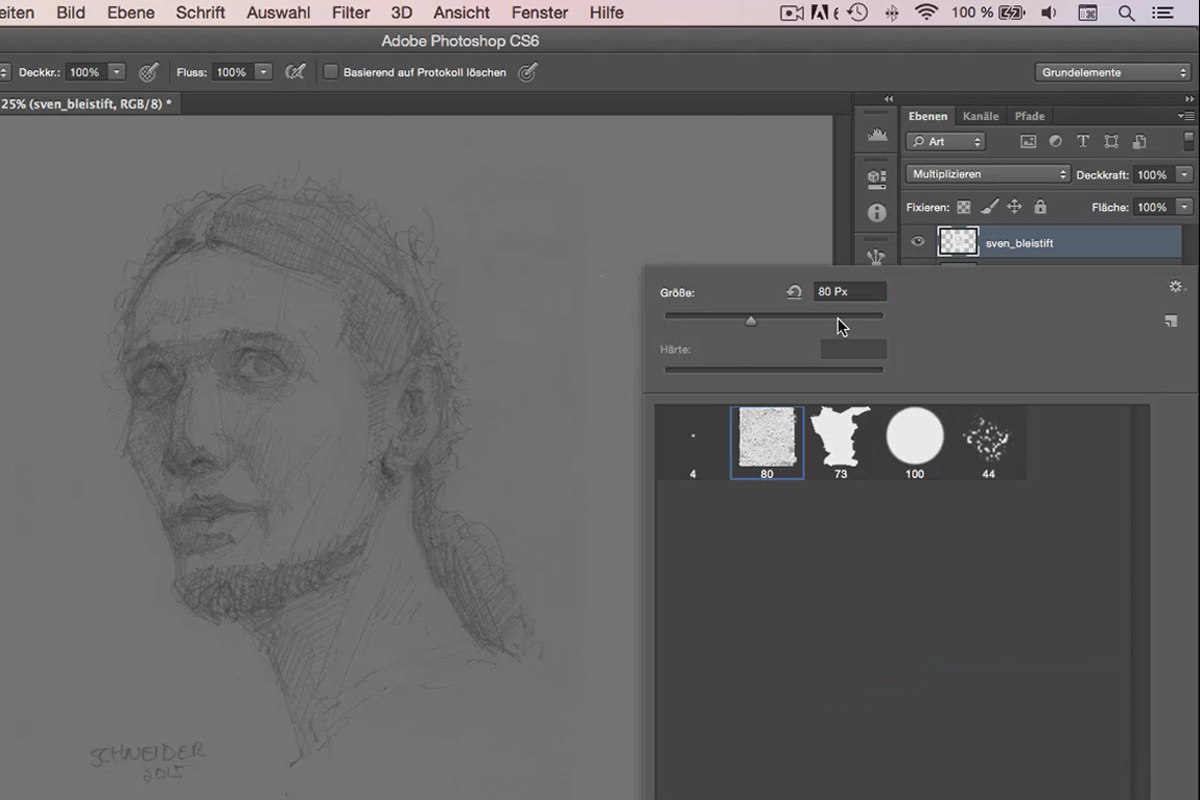This screenshot has height=800, width=1200.
Task: Click the lock all layer icon
Action: point(1040,207)
